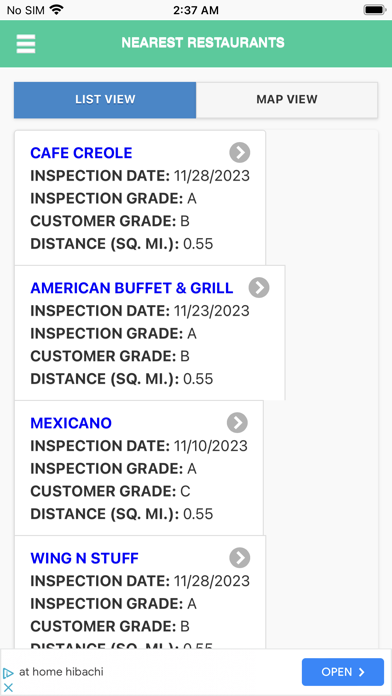Open the hamburger menu
The height and width of the screenshot is (696, 392).
[26, 44]
